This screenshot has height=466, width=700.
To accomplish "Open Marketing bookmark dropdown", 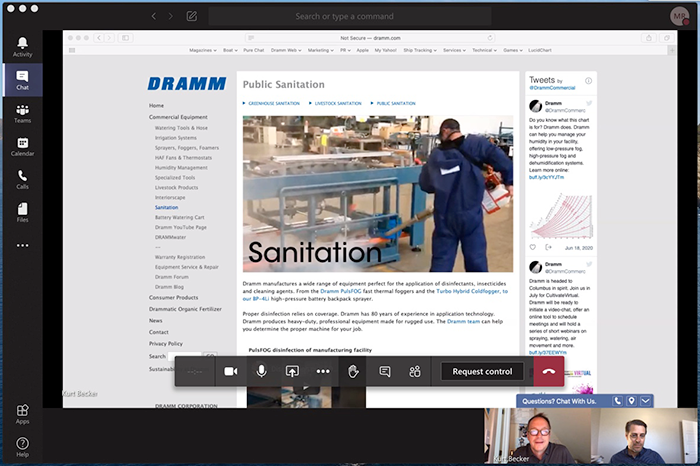I will click(x=321, y=50).
